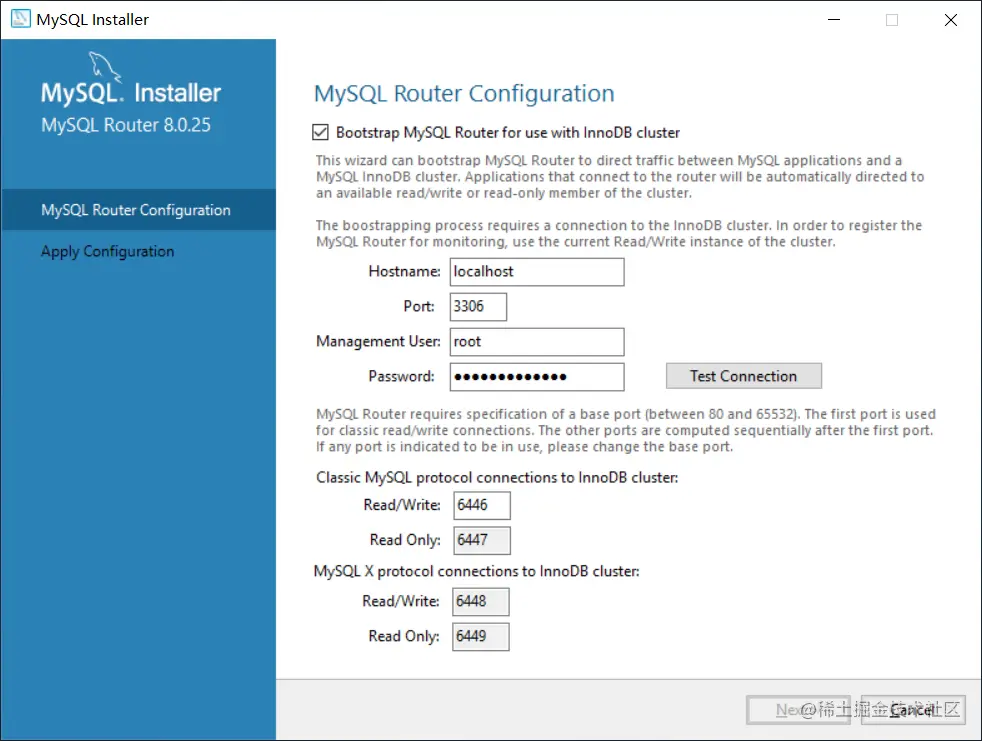The width and height of the screenshot is (982, 741).
Task: Click X protocol Read Only port field 6449
Action: [480, 637]
